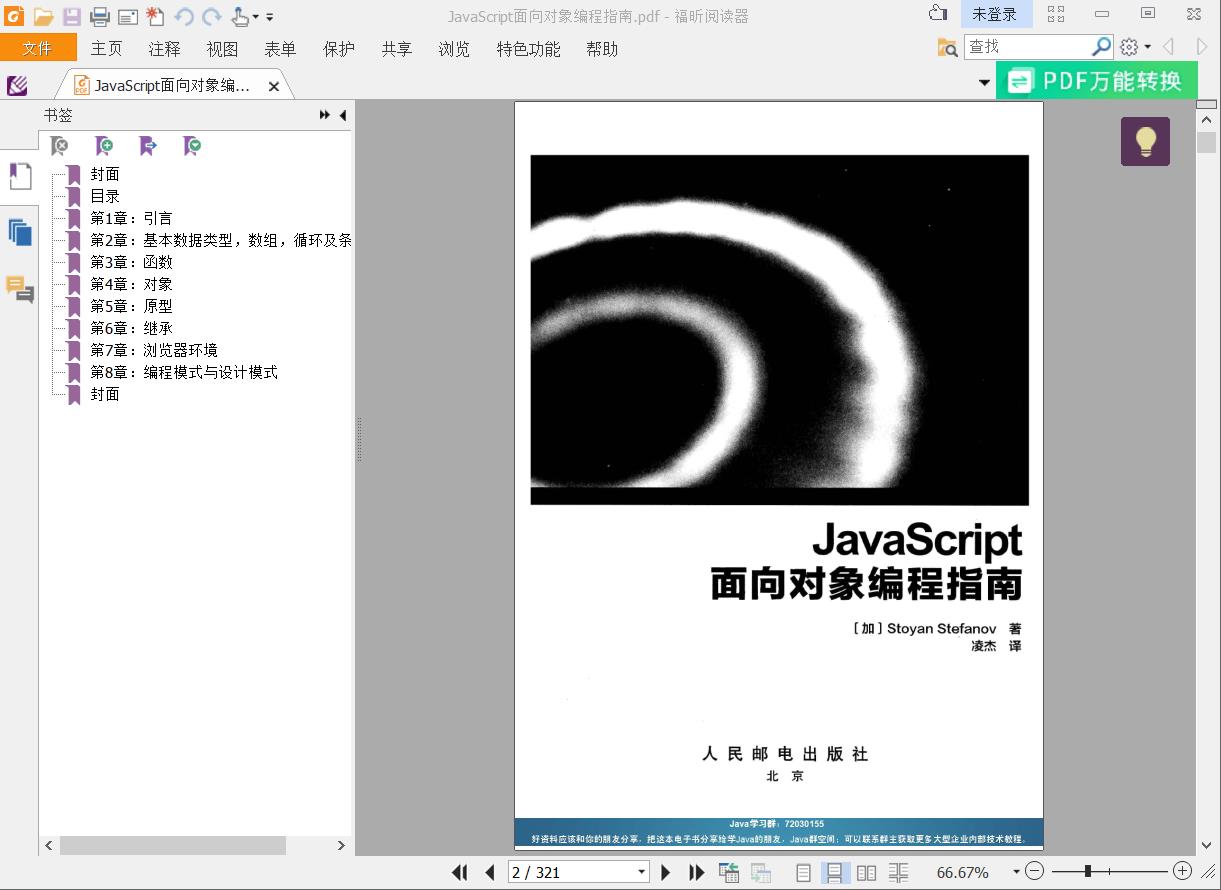1221x890 pixels.
Task: Click the bookmark options check icon
Action: tap(192, 146)
